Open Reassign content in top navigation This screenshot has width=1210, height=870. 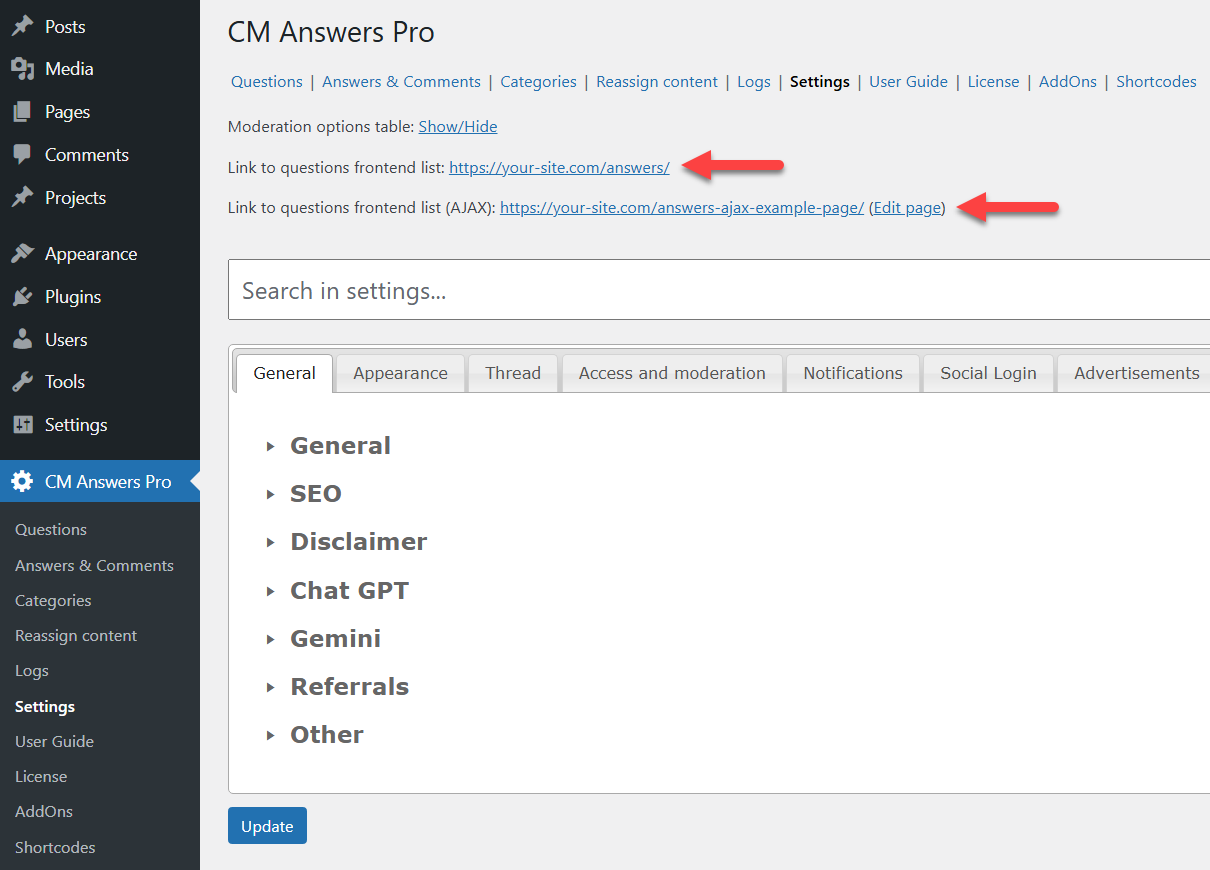point(657,82)
